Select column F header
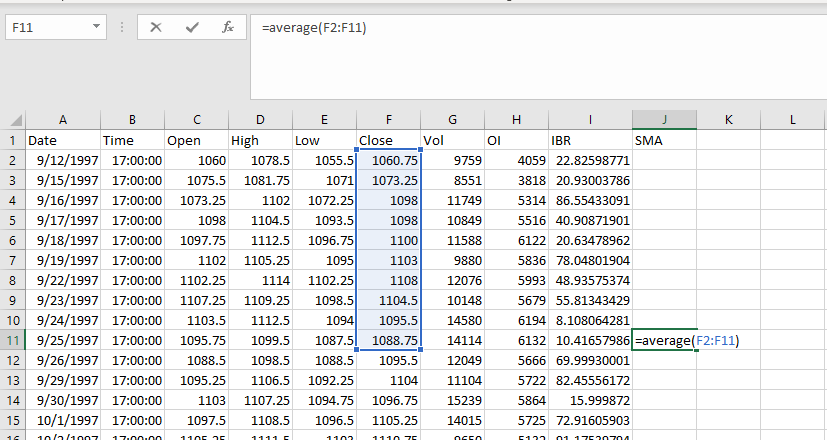Viewport: 827px width, 440px height. point(388,120)
